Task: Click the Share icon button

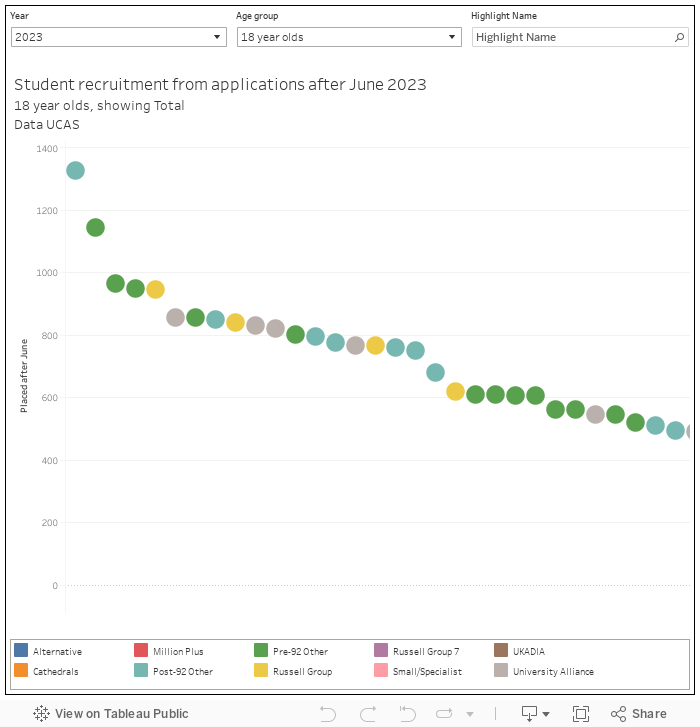Action: tap(638, 714)
